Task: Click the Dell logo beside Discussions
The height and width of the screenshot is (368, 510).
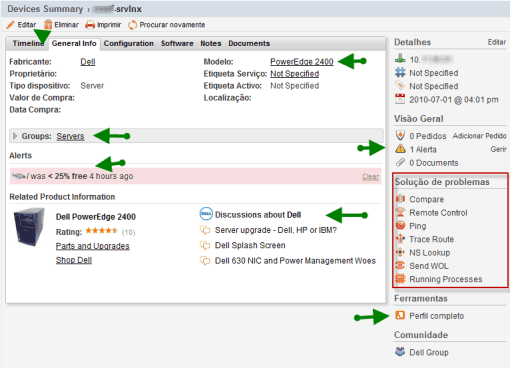Action: [x=206, y=214]
